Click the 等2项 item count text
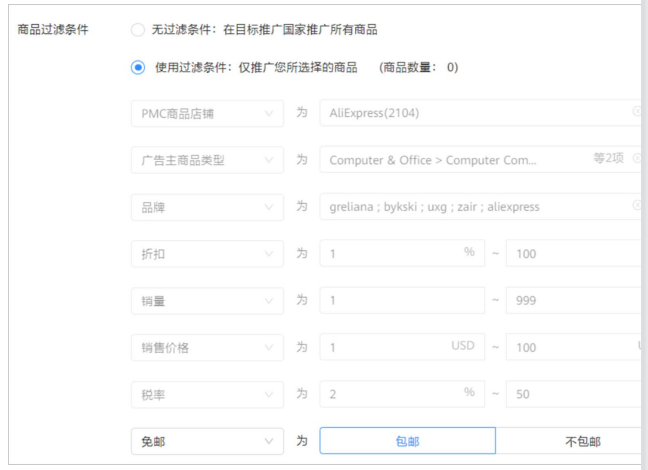648x470 pixels. tap(608, 158)
